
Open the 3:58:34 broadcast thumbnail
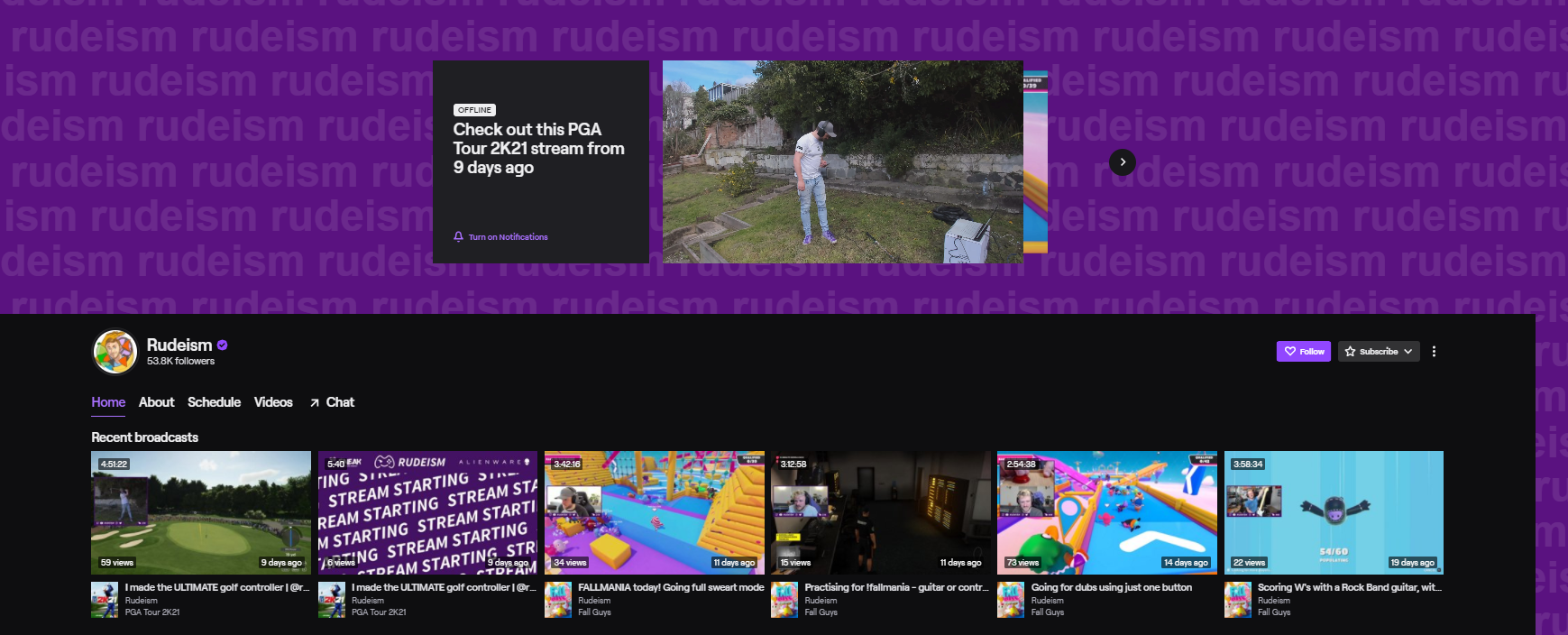[1334, 512]
